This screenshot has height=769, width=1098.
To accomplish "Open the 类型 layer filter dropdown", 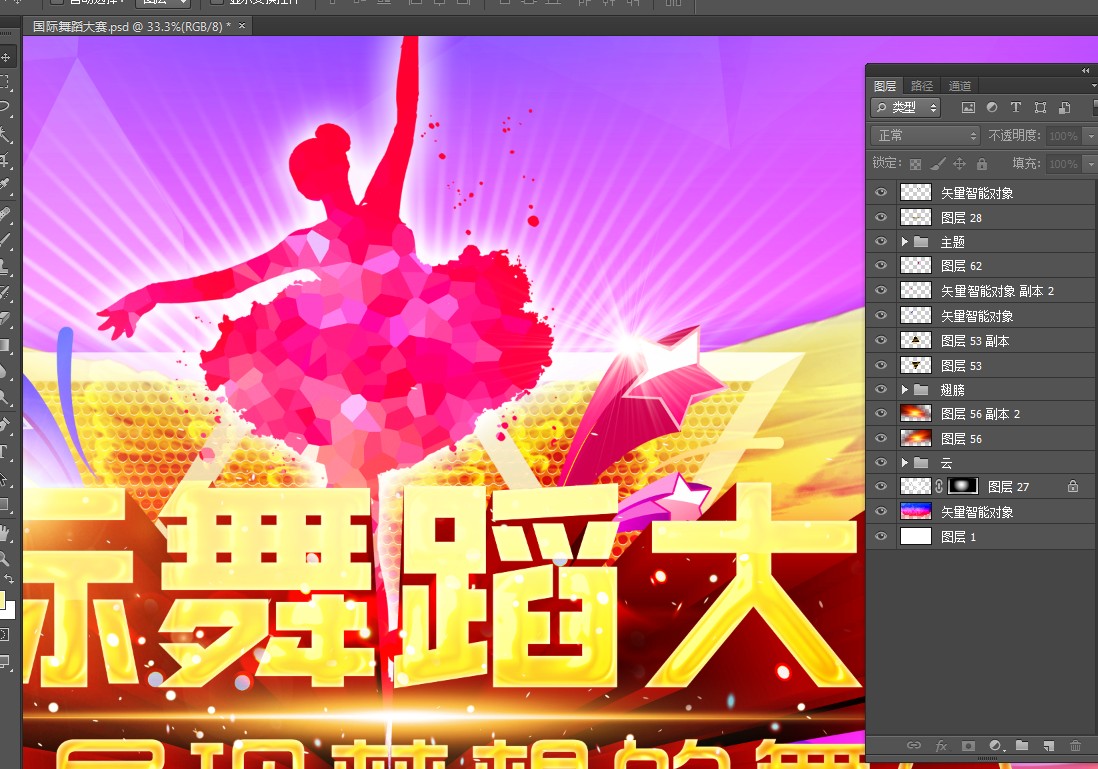I will point(905,107).
